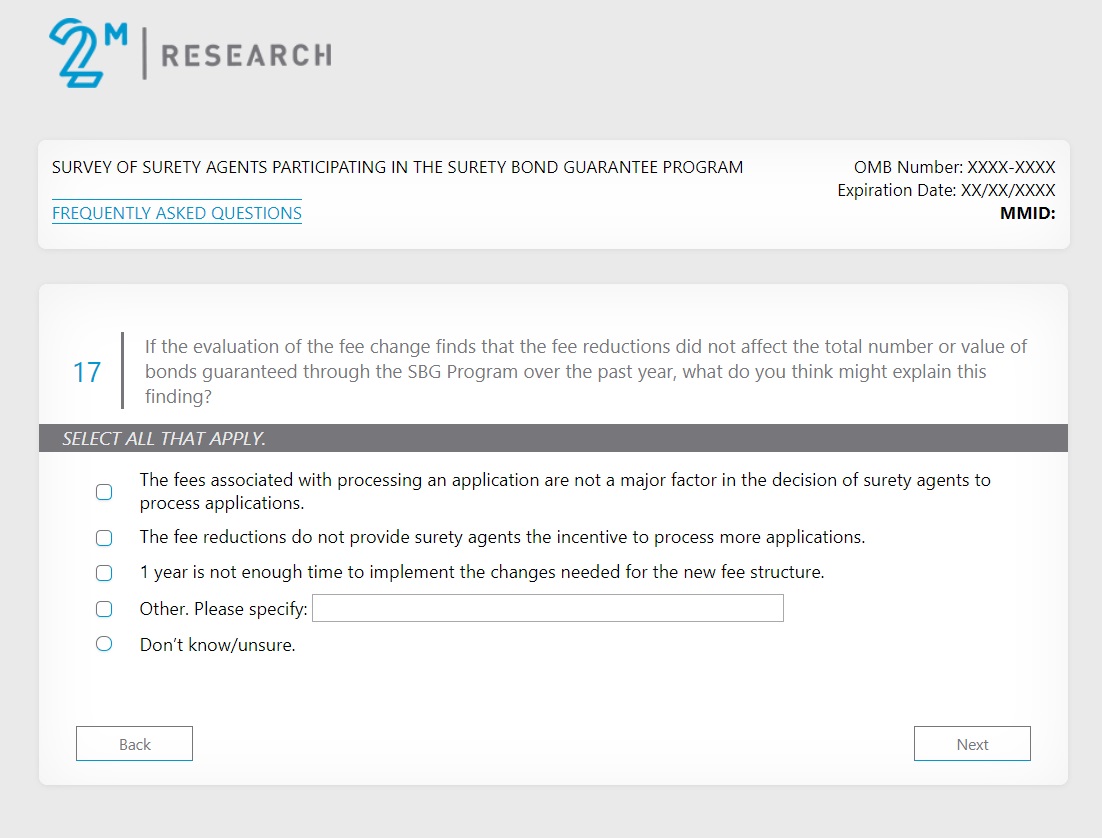This screenshot has width=1102, height=838.
Task: Click the question 17 prompt text
Action: coord(585,371)
